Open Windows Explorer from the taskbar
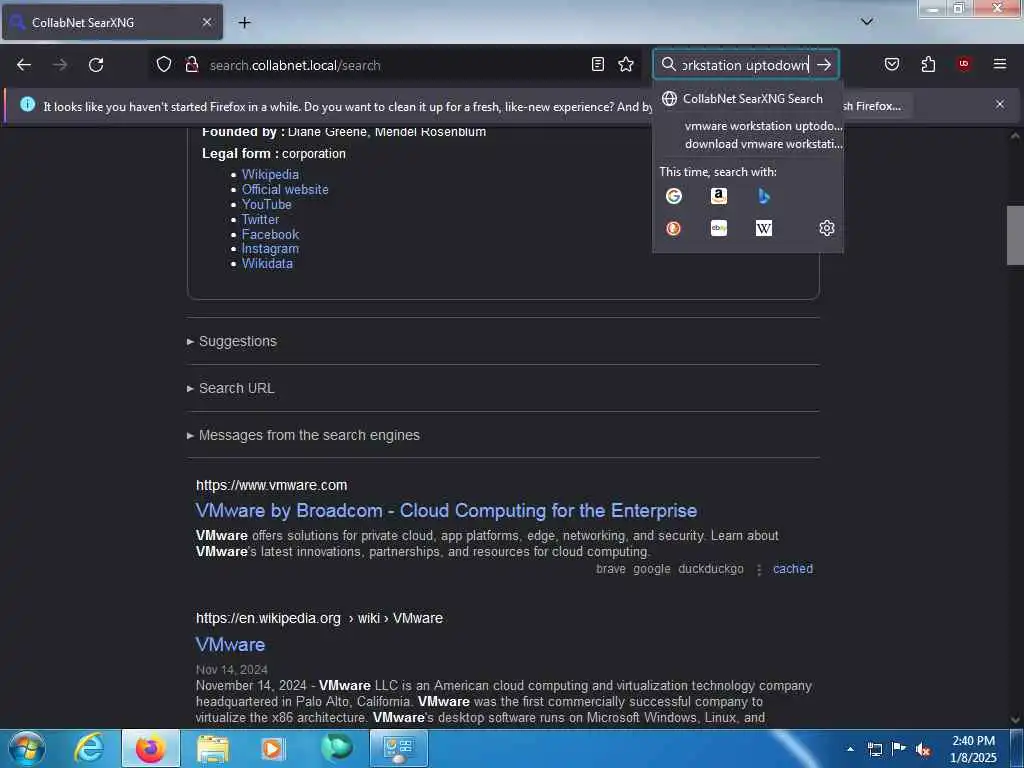1024x768 pixels. coord(213,748)
